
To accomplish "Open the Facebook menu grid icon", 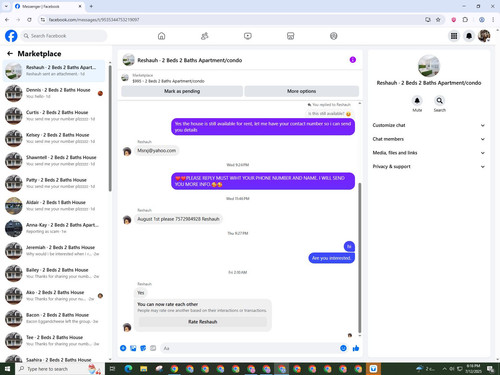I will pyautogui.click(x=454, y=36).
